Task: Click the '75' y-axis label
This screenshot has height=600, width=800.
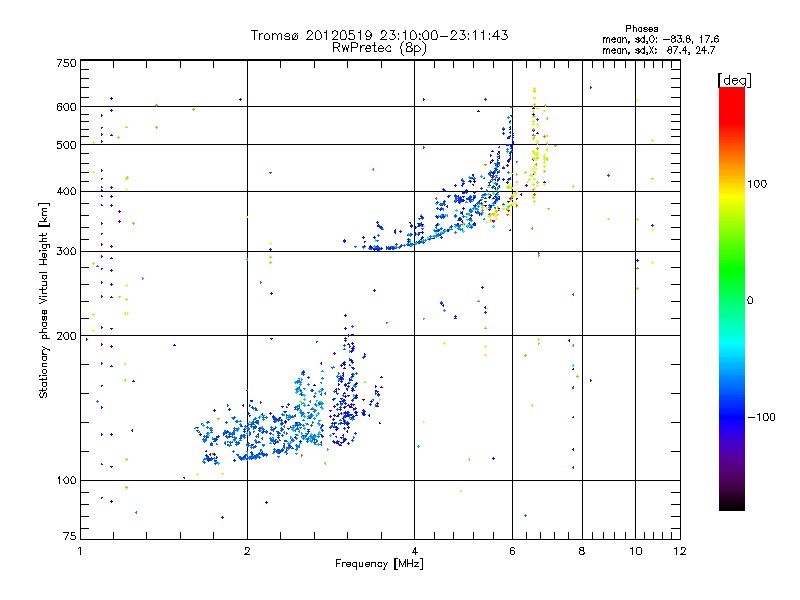Action: 70,536
